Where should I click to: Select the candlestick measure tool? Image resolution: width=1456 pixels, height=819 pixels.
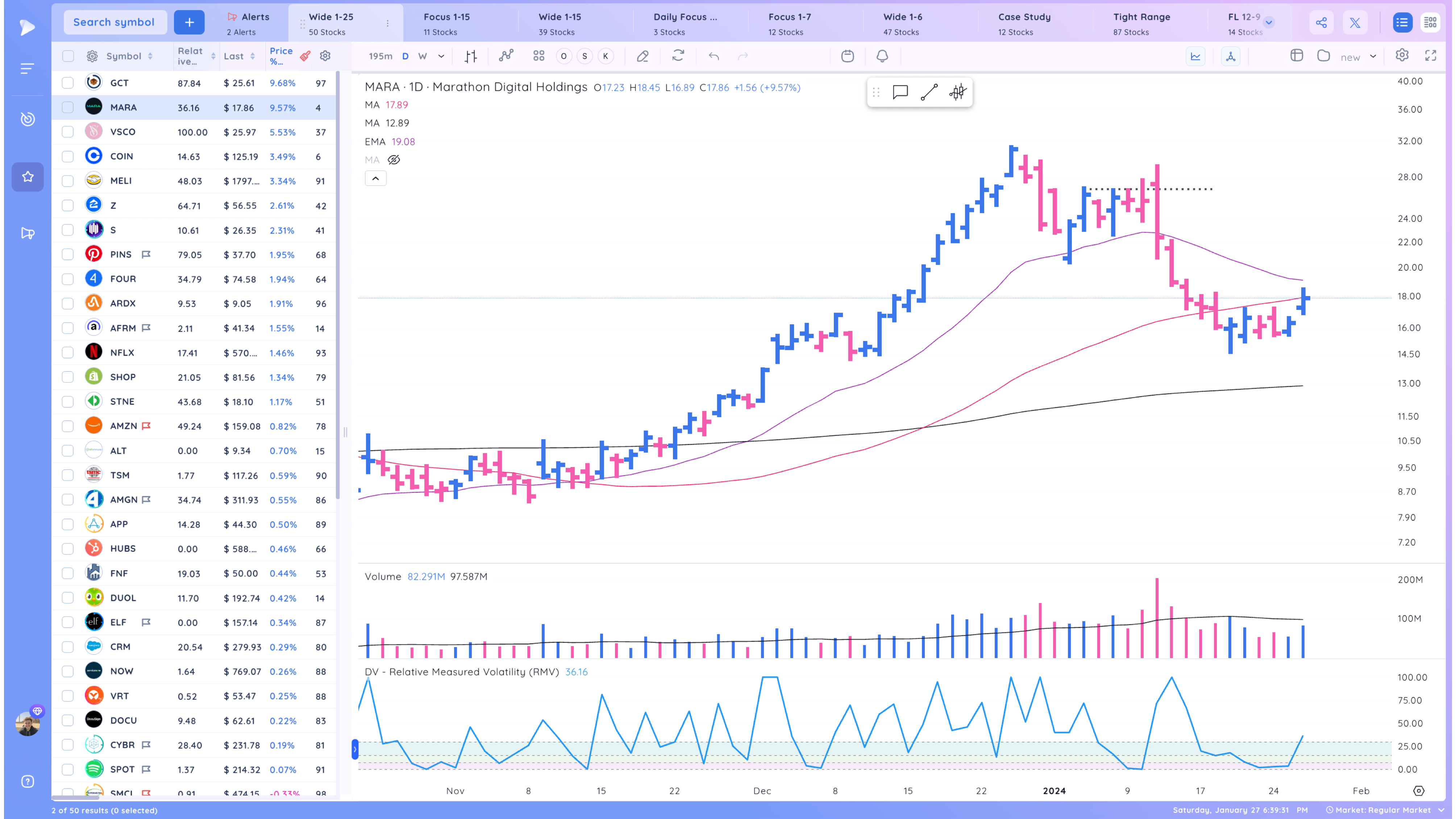pos(957,92)
